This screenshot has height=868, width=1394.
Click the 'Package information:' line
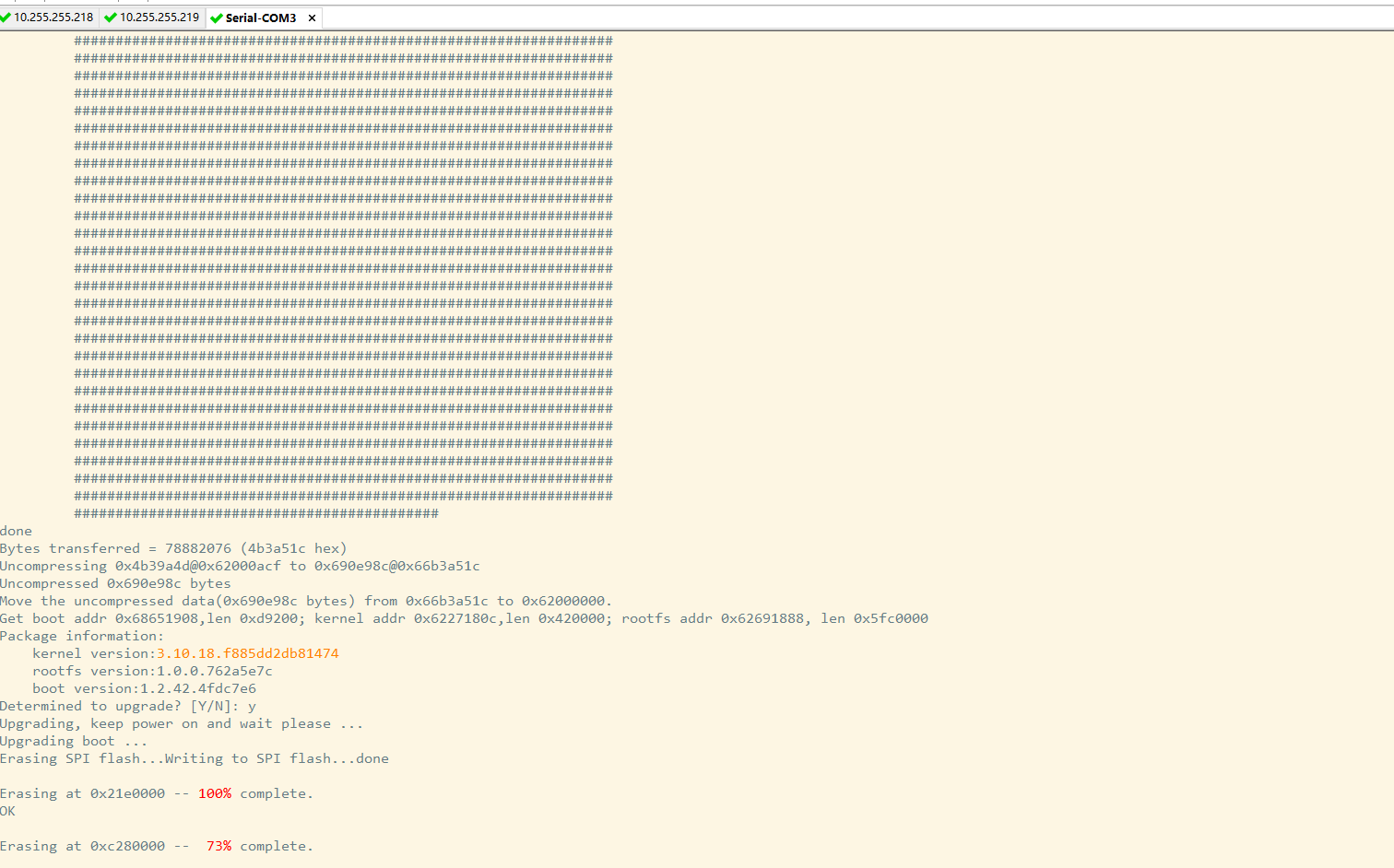coord(82,636)
